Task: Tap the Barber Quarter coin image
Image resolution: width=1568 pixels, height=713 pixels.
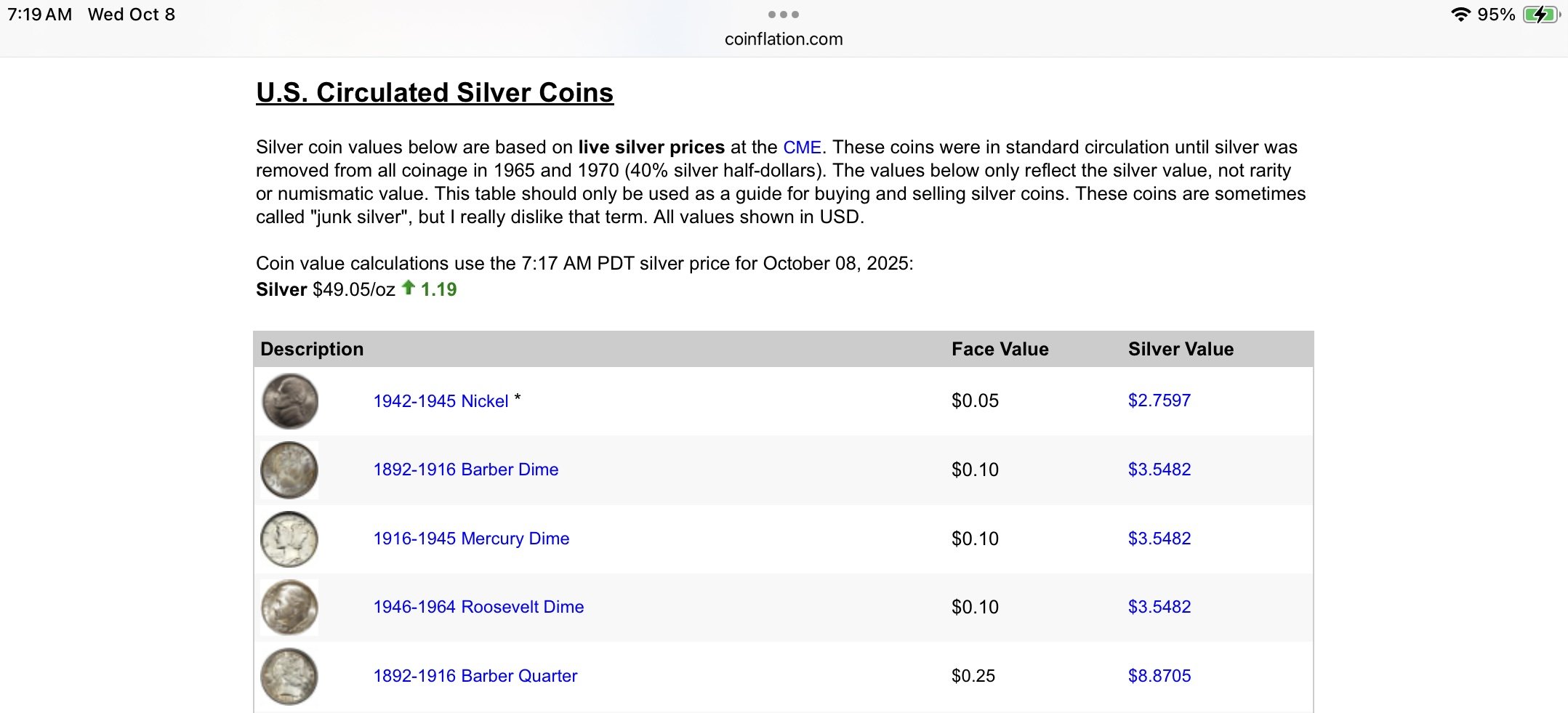Action: point(289,677)
